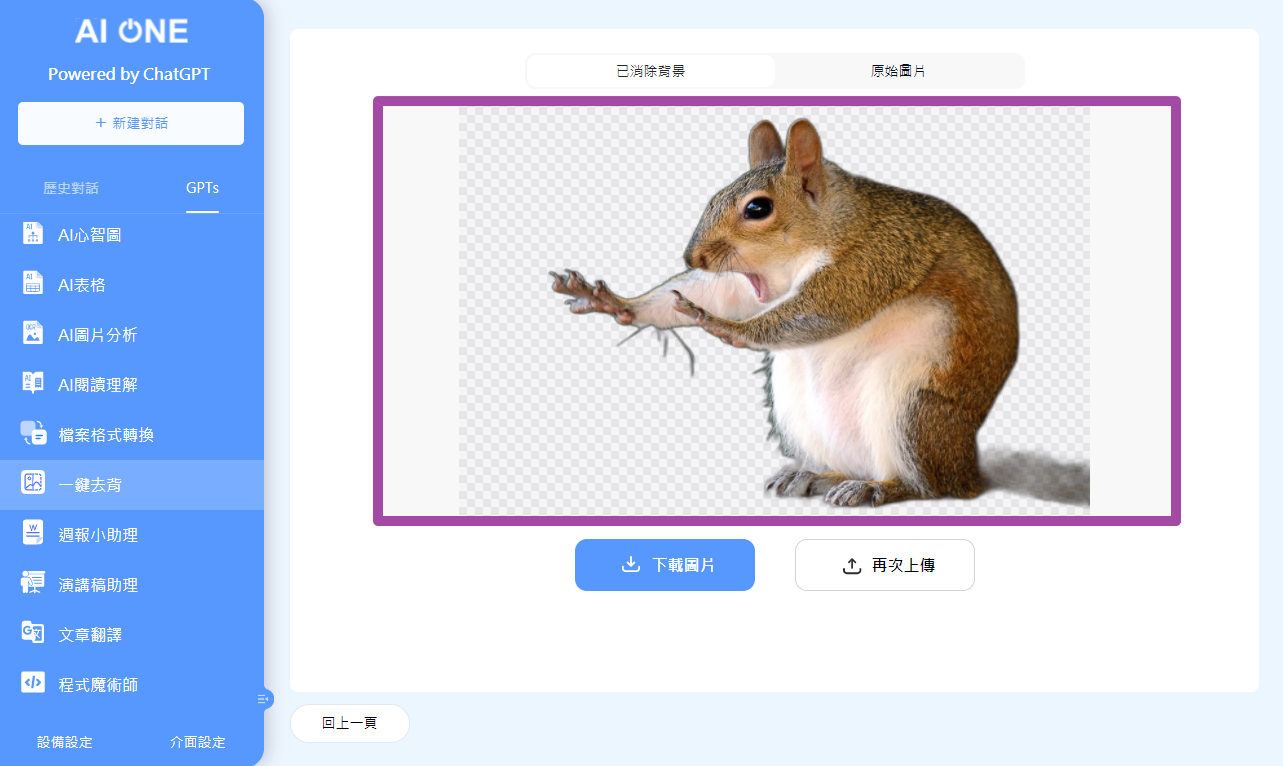Click the 演講稿助理 presentation icon
1283x766 pixels.
[33, 584]
